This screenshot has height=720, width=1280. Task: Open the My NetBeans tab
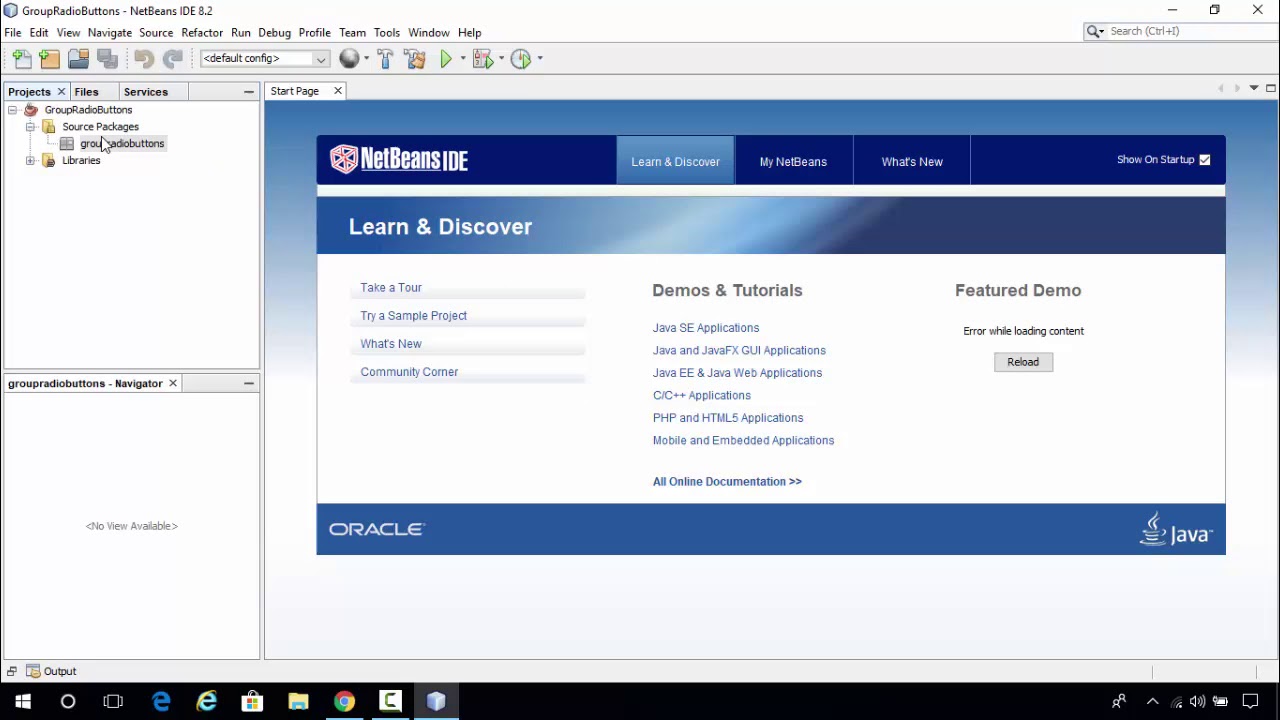[793, 162]
